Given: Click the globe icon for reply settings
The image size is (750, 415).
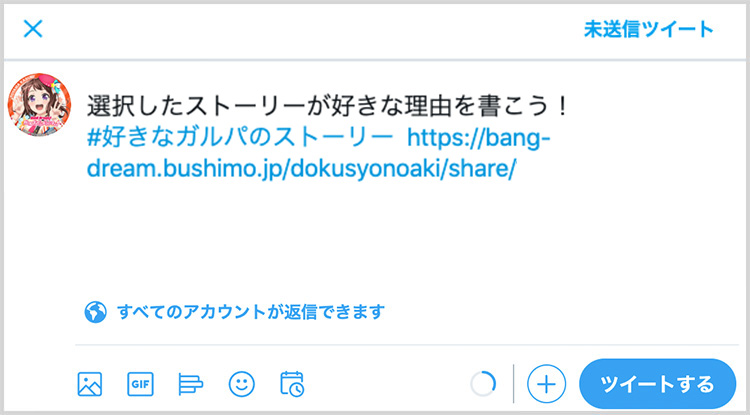Looking at the screenshot, I should [96, 312].
